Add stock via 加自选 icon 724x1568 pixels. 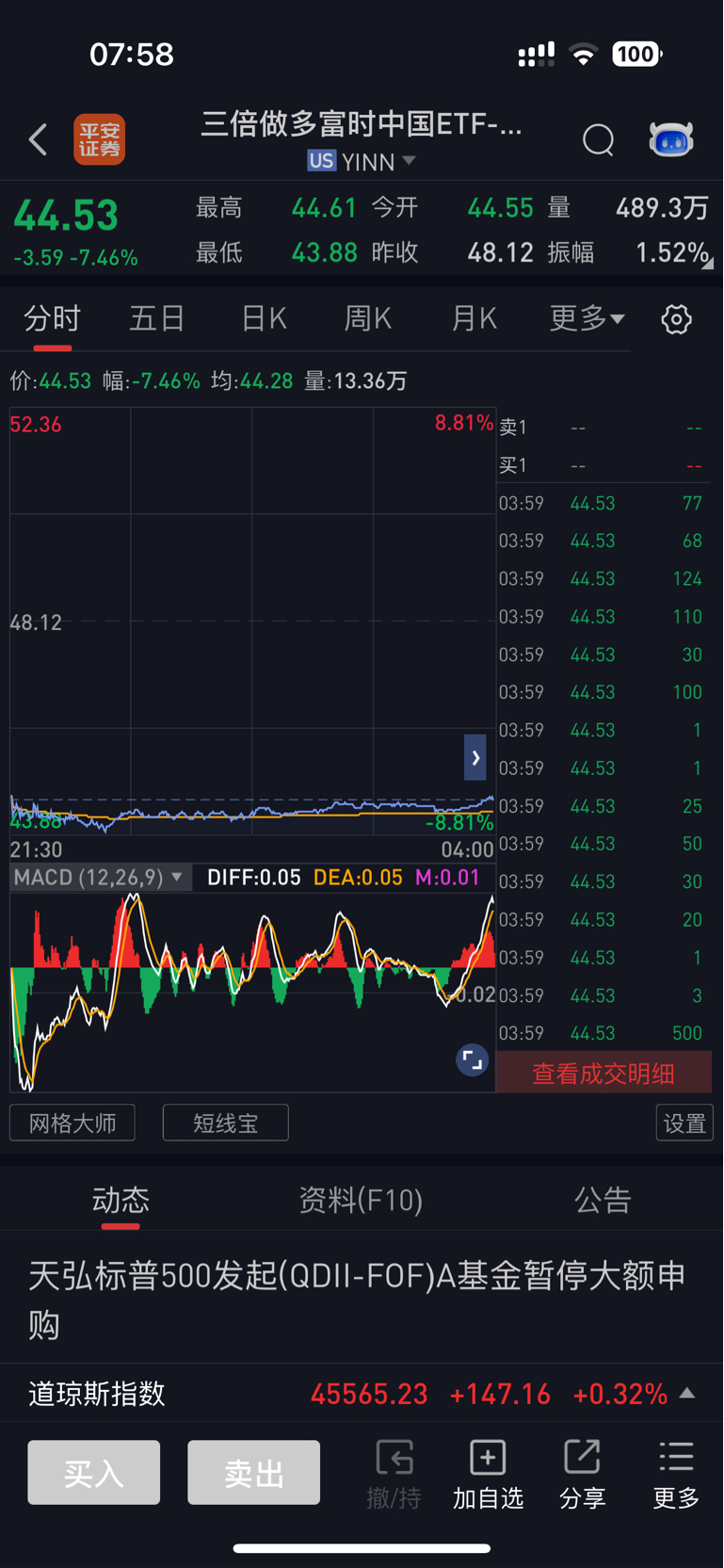[x=488, y=1473]
